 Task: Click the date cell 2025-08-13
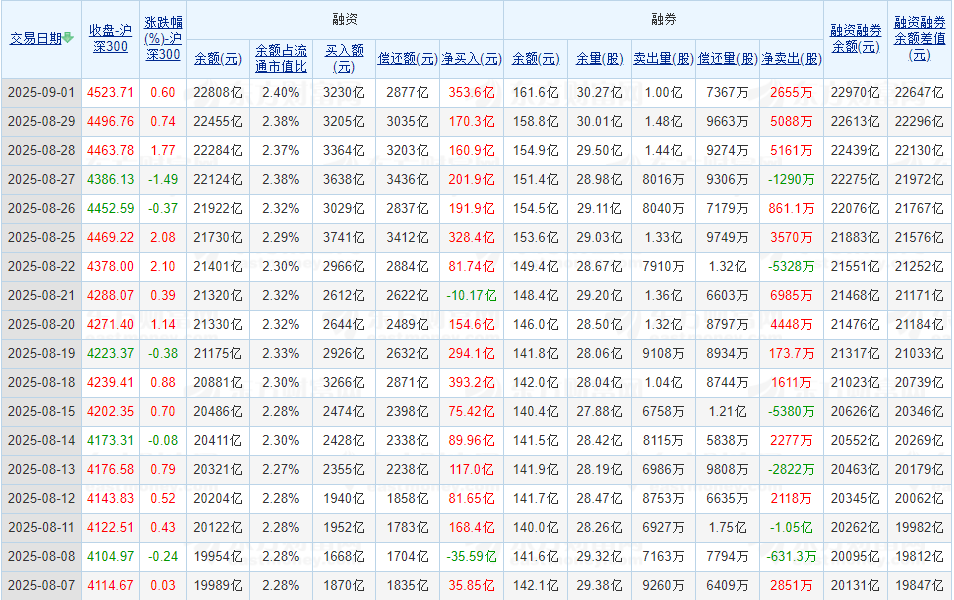pos(41,469)
